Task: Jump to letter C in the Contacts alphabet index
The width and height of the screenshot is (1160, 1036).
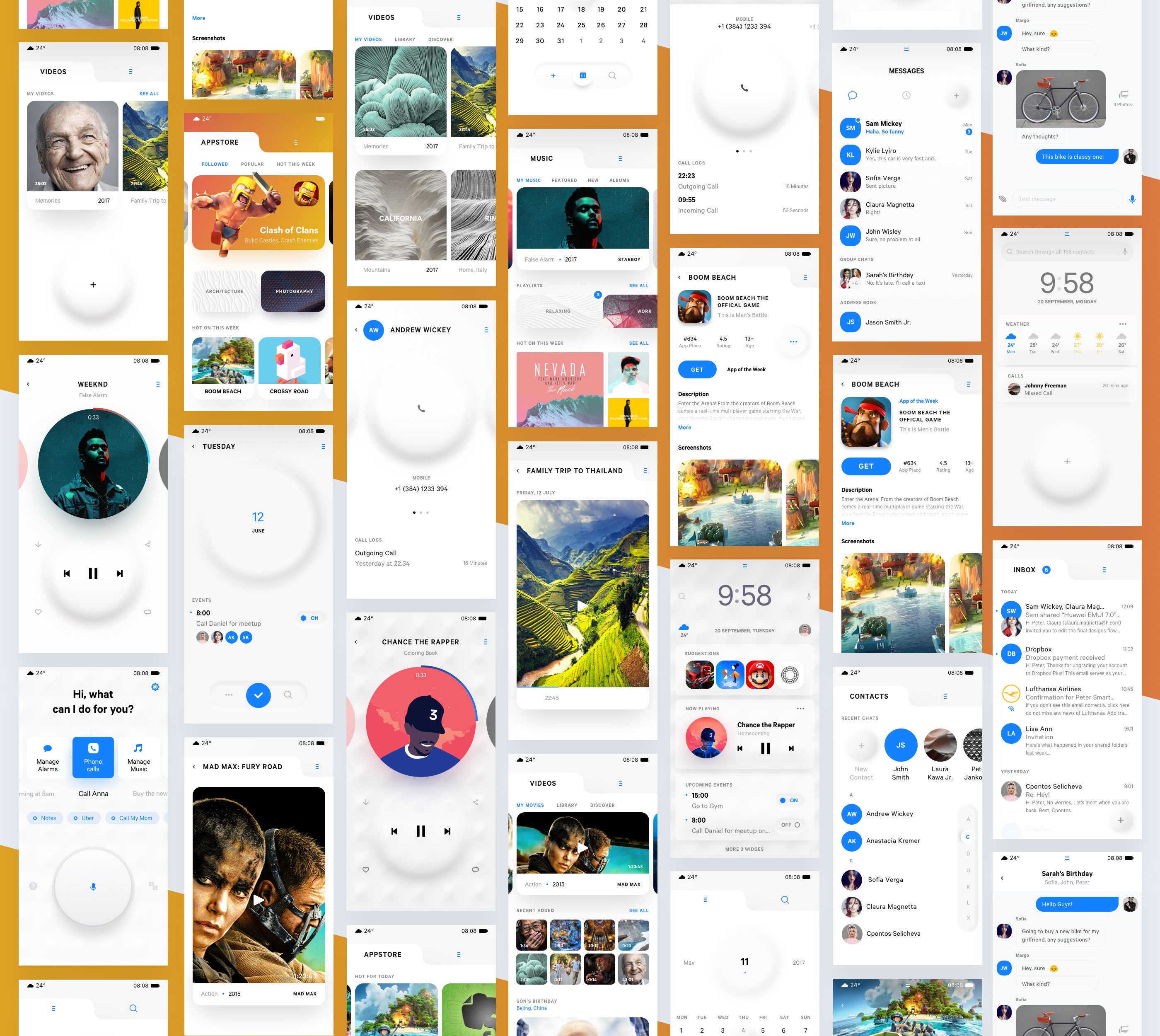Action: pos(968,837)
